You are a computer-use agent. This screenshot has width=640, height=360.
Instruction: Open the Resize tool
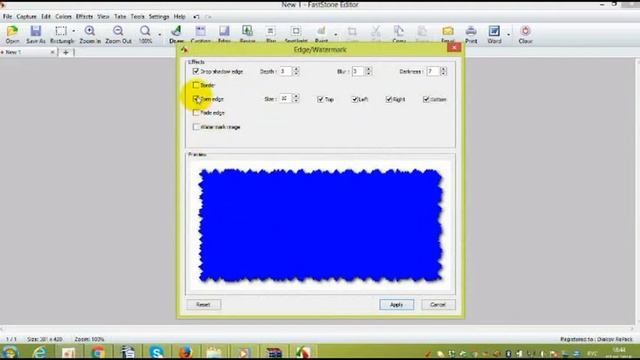point(247,34)
